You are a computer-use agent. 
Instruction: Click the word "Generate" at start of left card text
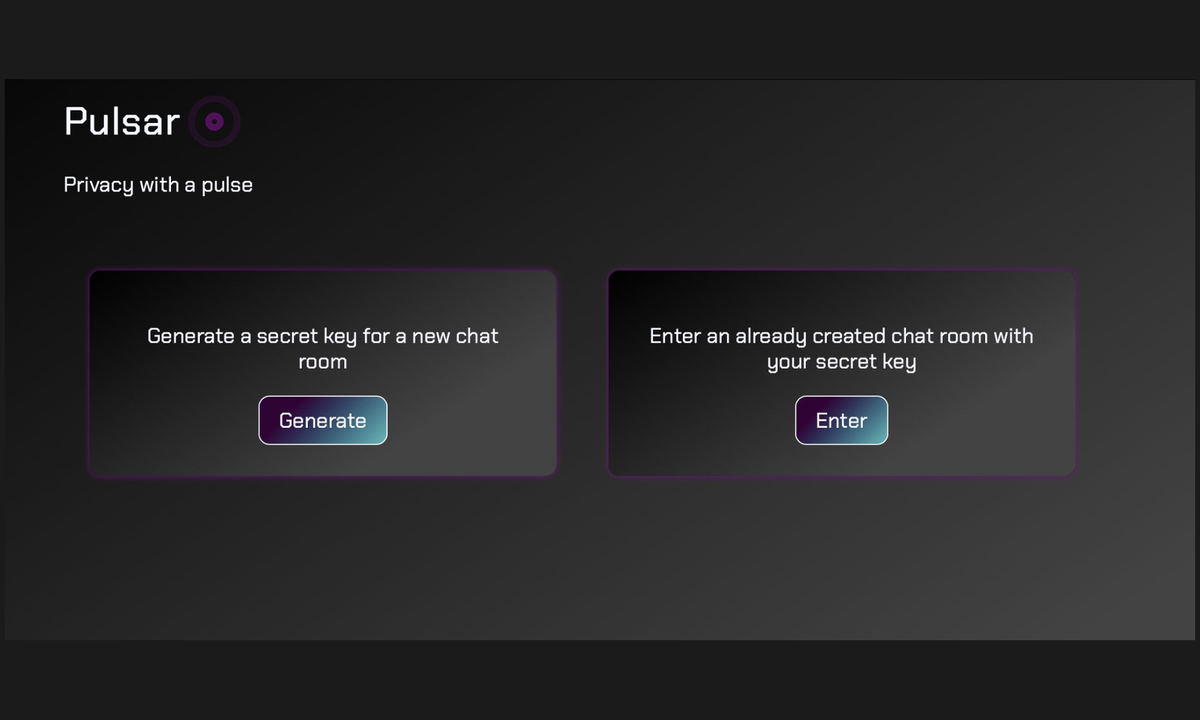(191, 336)
